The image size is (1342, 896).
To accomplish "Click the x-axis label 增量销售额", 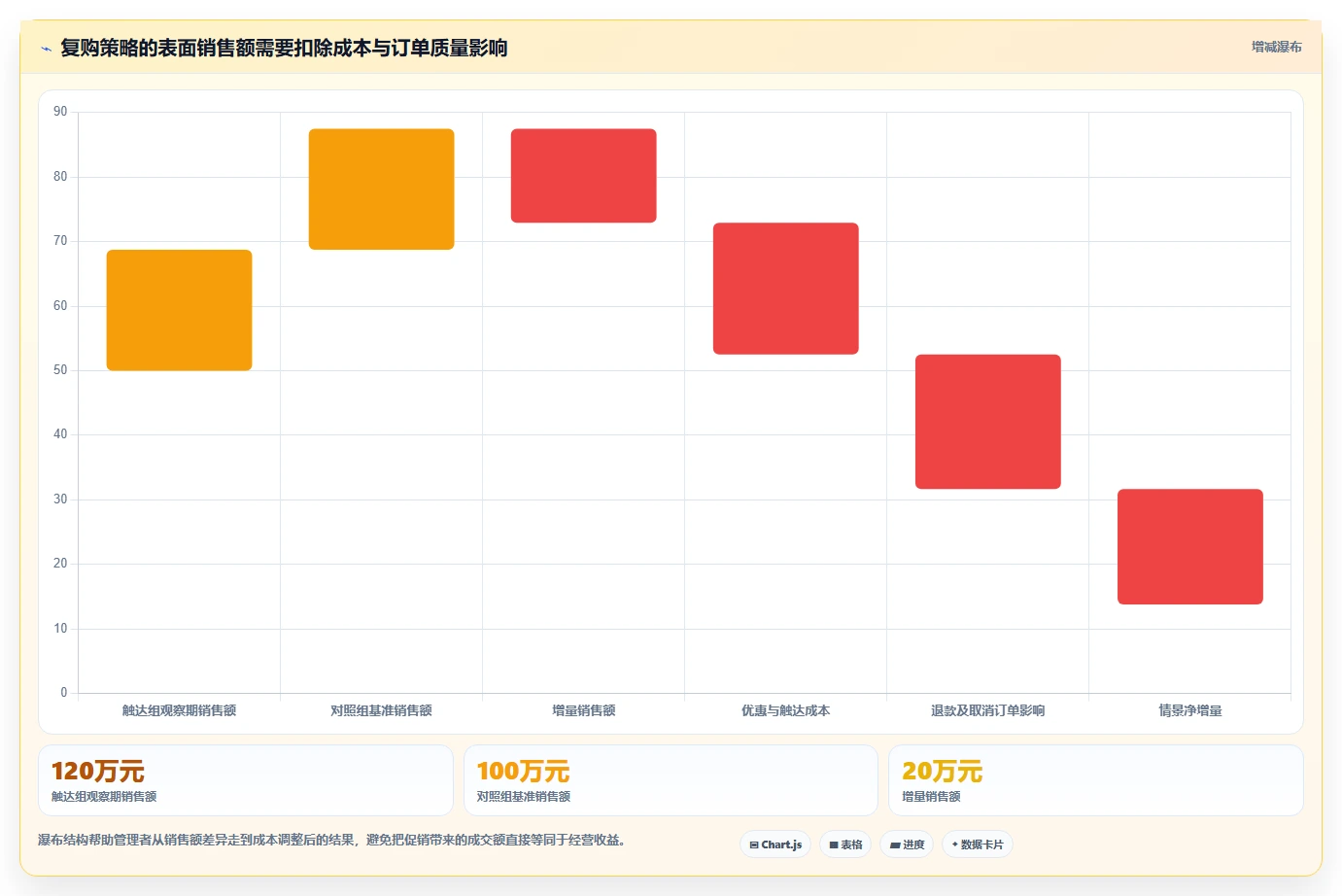I will tap(583, 710).
